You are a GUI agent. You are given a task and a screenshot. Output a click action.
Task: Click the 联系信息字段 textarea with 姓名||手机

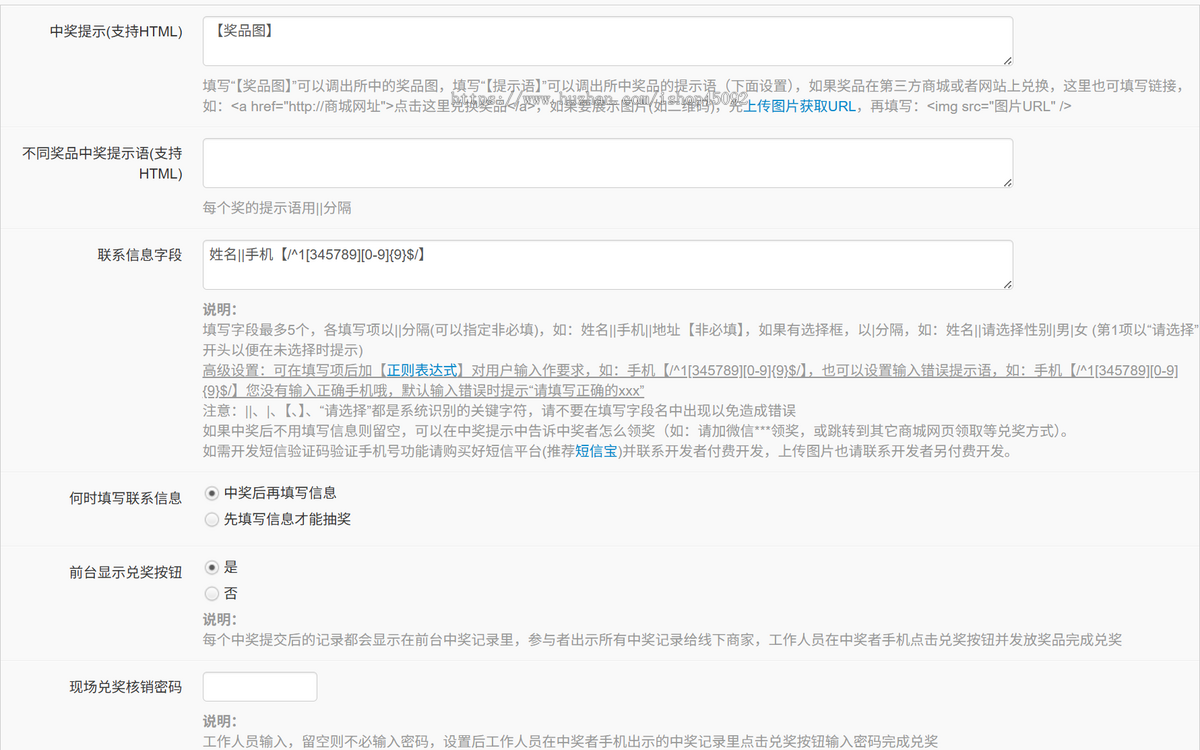(x=607, y=265)
